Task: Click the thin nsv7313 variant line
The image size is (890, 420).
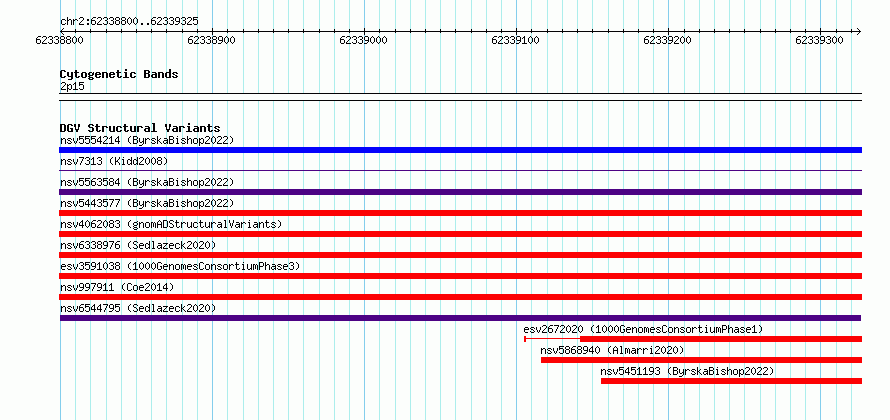Action: [x=460, y=170]
